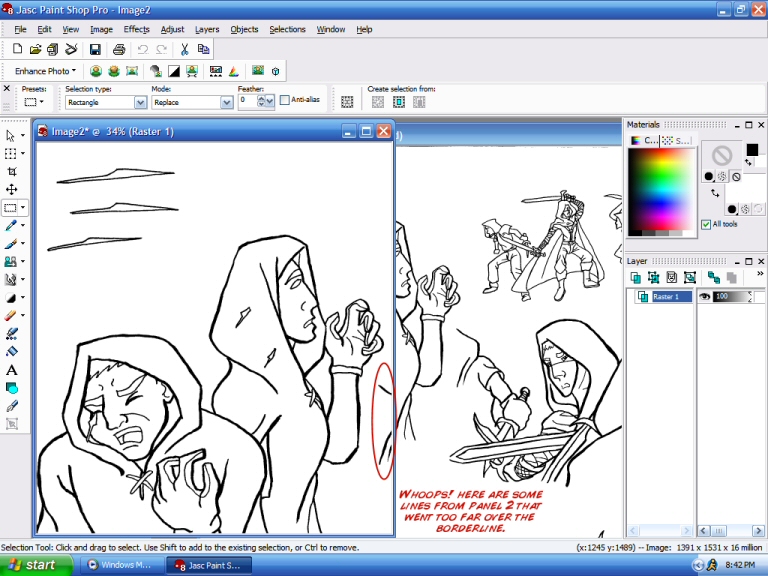Click the New Raster Layer icon
This screenshot has width=768, height=576.
(x=635, y=277)
